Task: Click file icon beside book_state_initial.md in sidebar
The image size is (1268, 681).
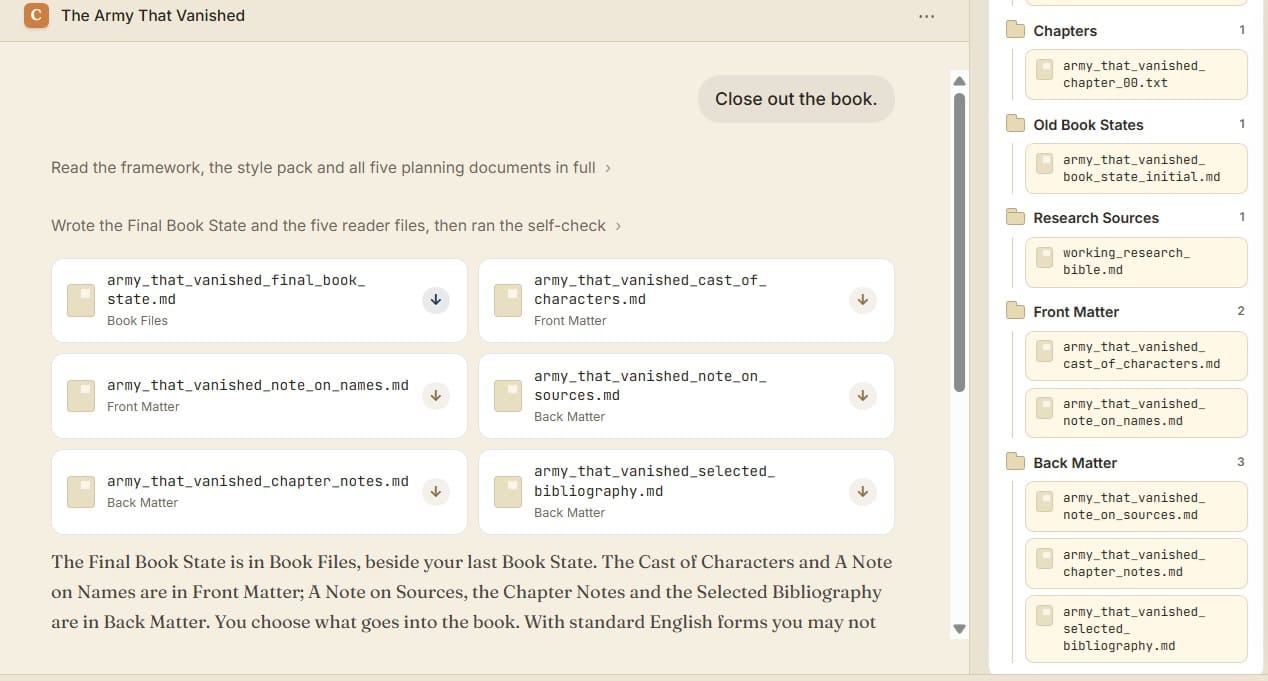Action: click(1044, 163)
